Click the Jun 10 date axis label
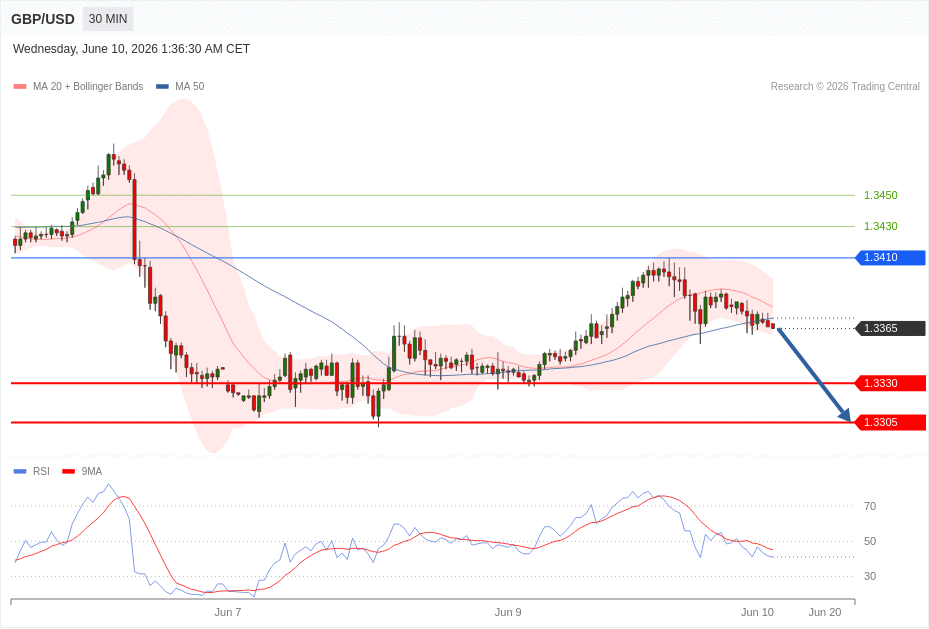Viewport: 929px width, 629px height. click(x=757, y=612)
